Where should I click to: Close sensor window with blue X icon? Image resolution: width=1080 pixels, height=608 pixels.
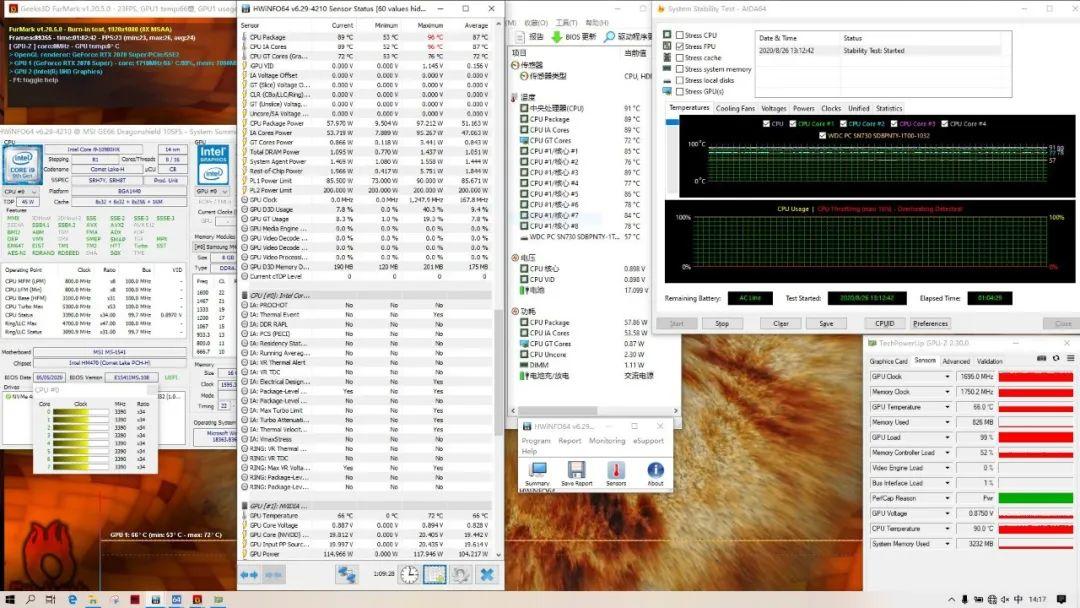coord(486,574)
